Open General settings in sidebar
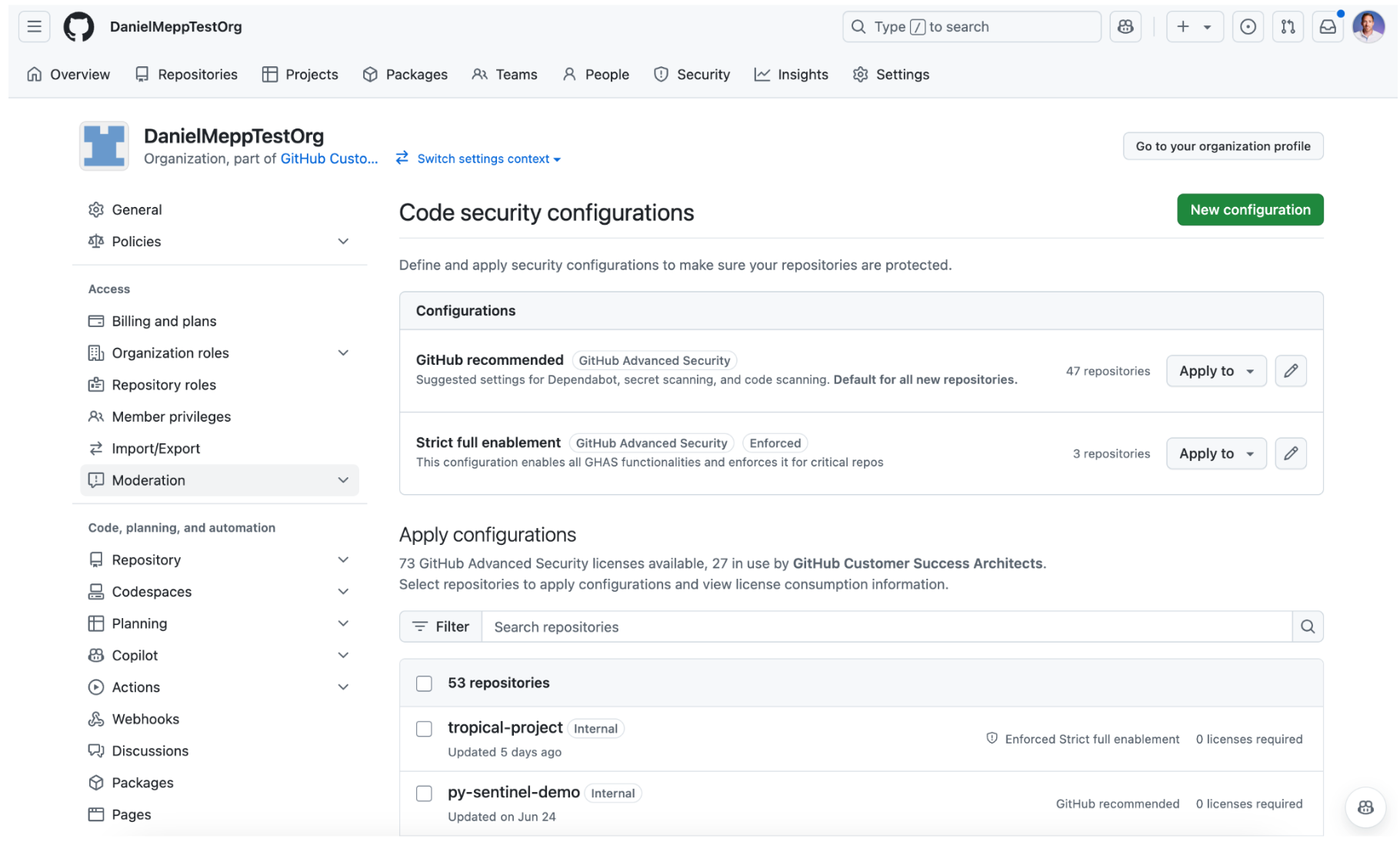The image size is (1400, 842). (219, 209)
